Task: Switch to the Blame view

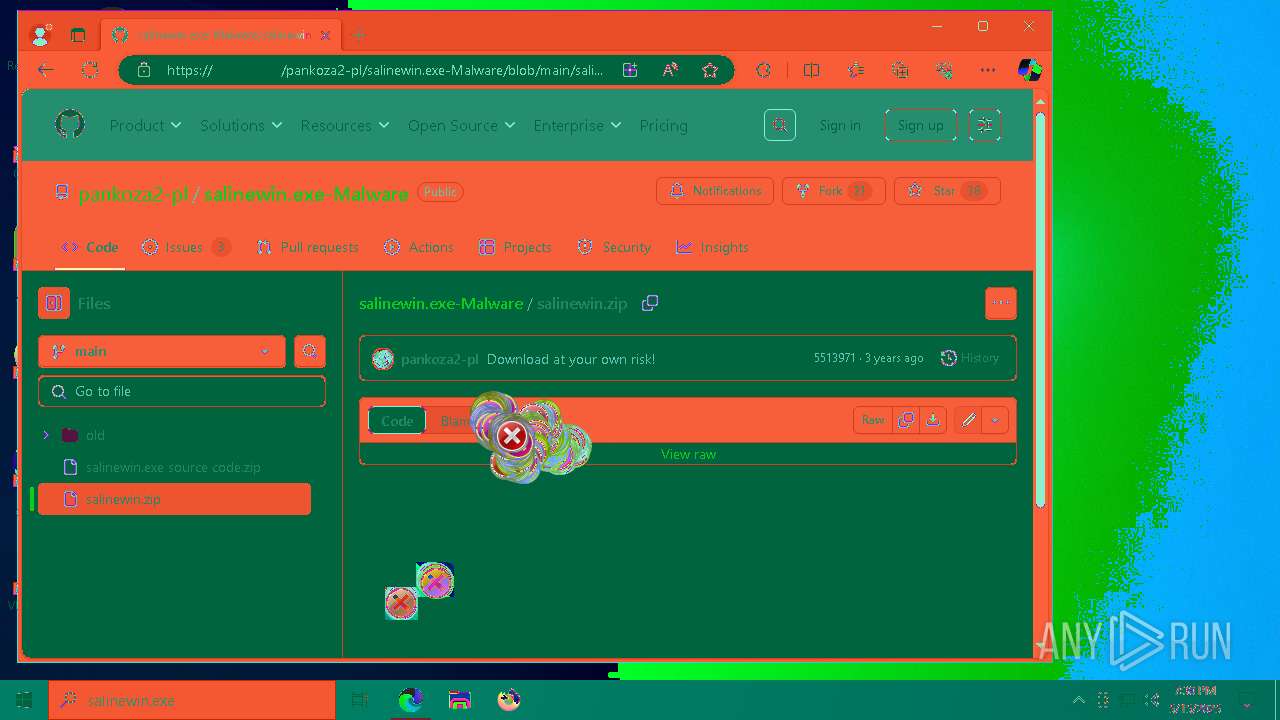Action: pyautogui.click(x=455, y=421)
